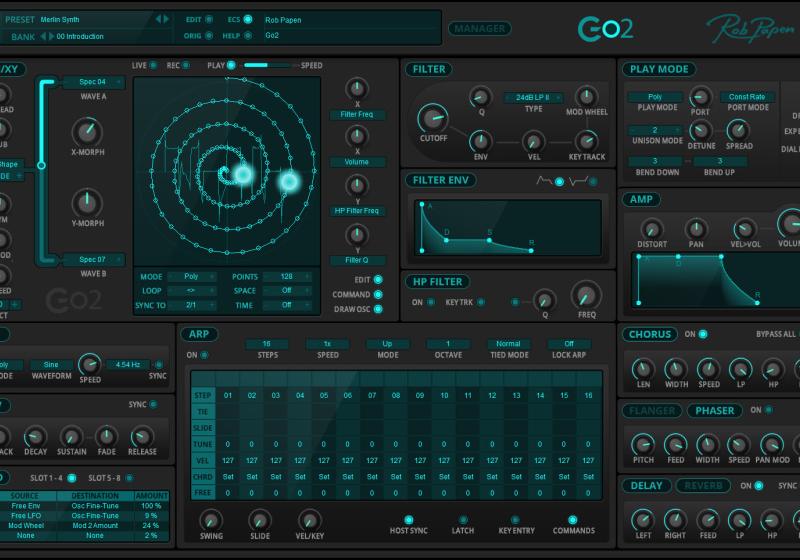Go to next bank arrow
The width and height of the screenshot is (800, 560).
click(51, 36)
